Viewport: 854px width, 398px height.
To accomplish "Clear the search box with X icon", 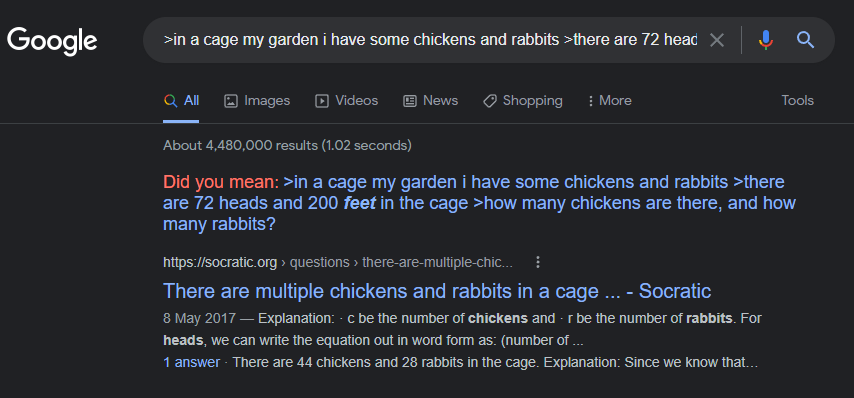I will pyautogui.click(x=717, y=40).
